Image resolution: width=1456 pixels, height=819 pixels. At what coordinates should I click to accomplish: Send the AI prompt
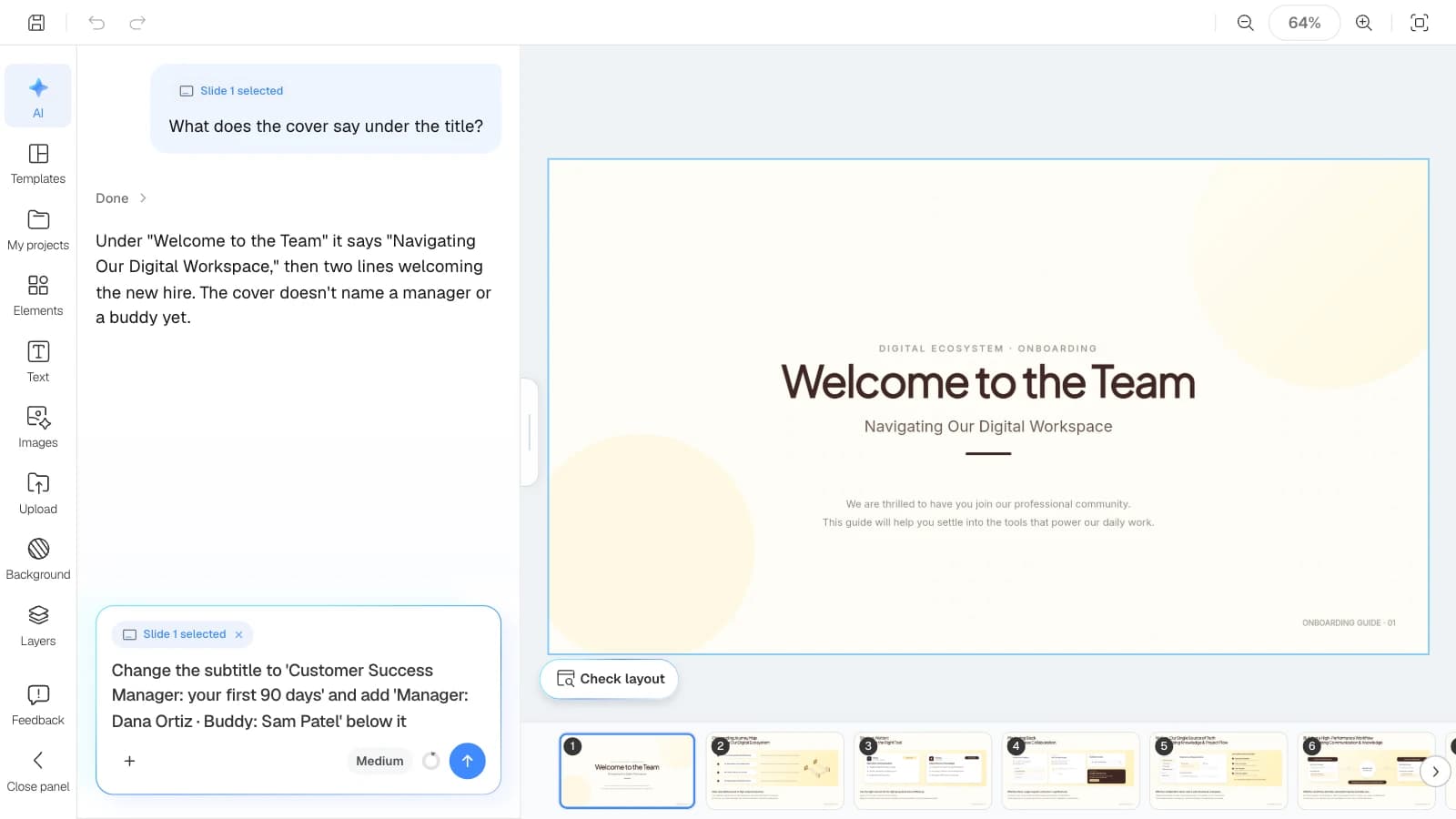pyautogui.click(x=467, y=761)
